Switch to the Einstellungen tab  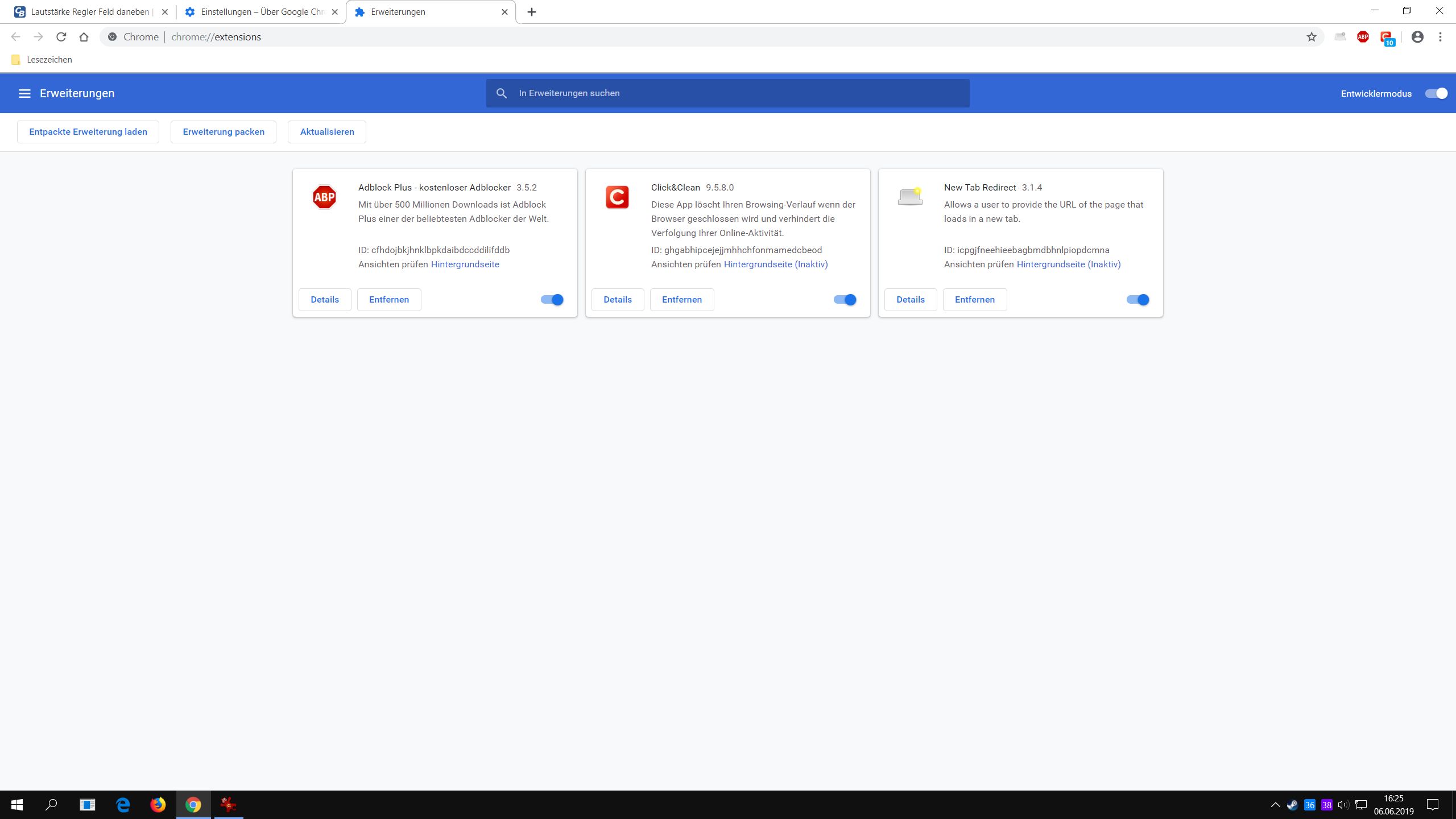[x=262, y=12]
